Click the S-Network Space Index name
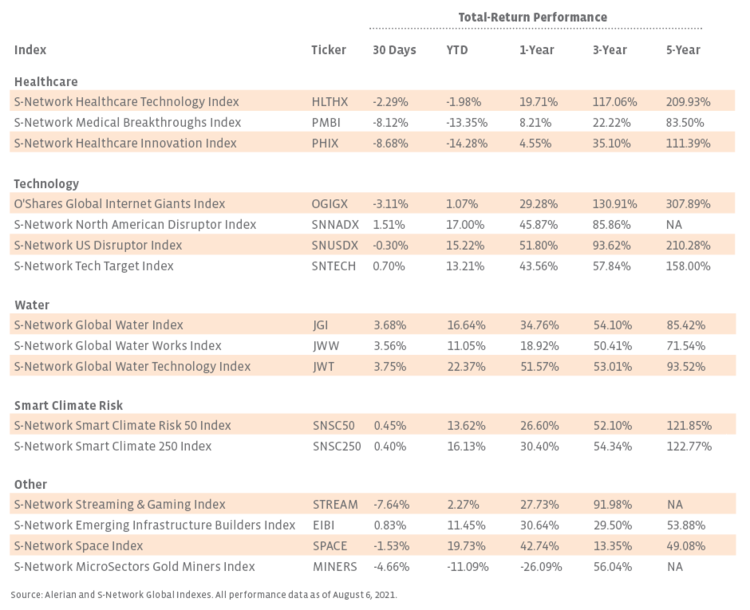The width and height of the screenshot is (750, 610). 83,546
